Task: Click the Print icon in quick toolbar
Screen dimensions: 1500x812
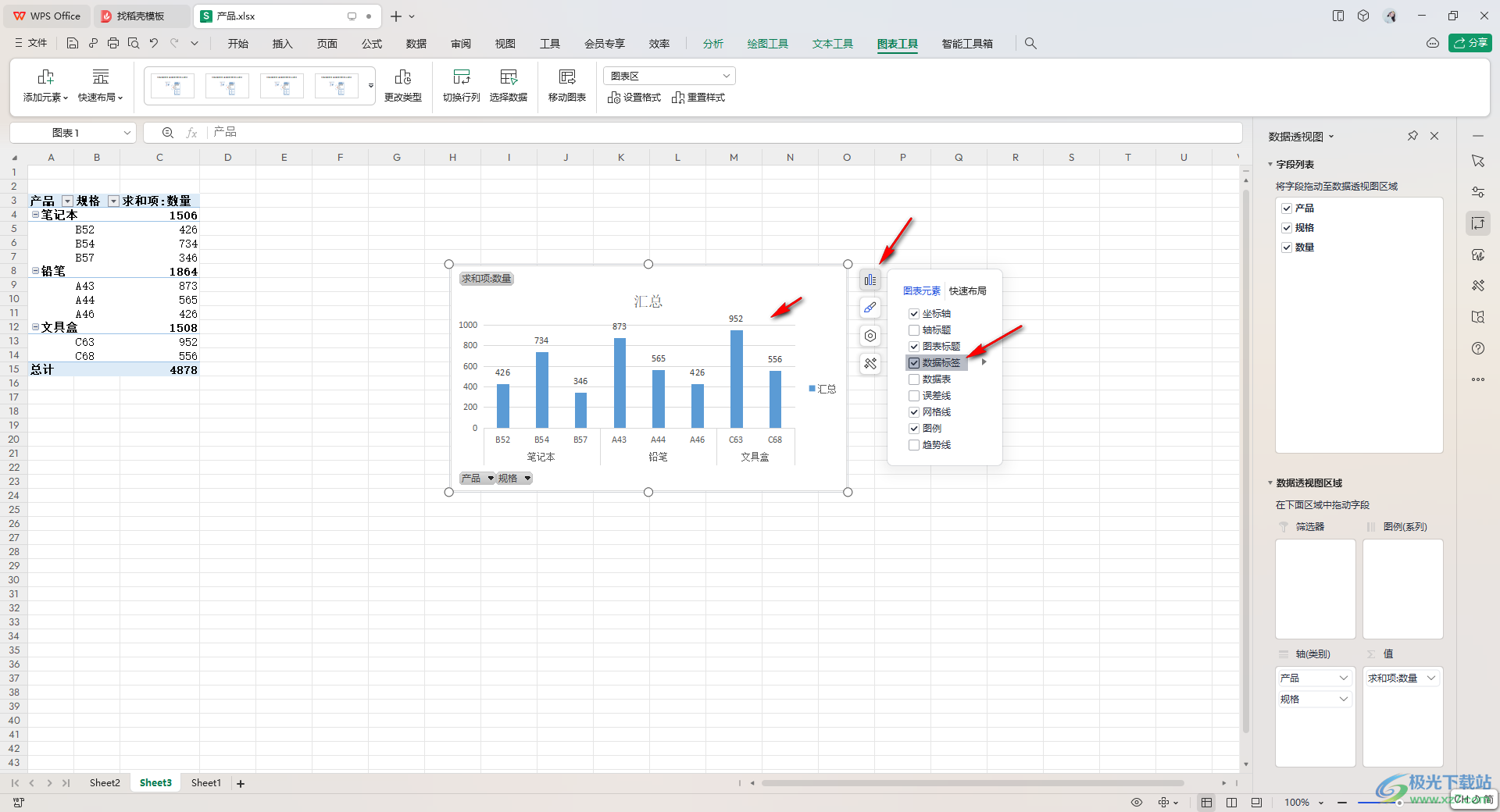Action: point(113,44)
